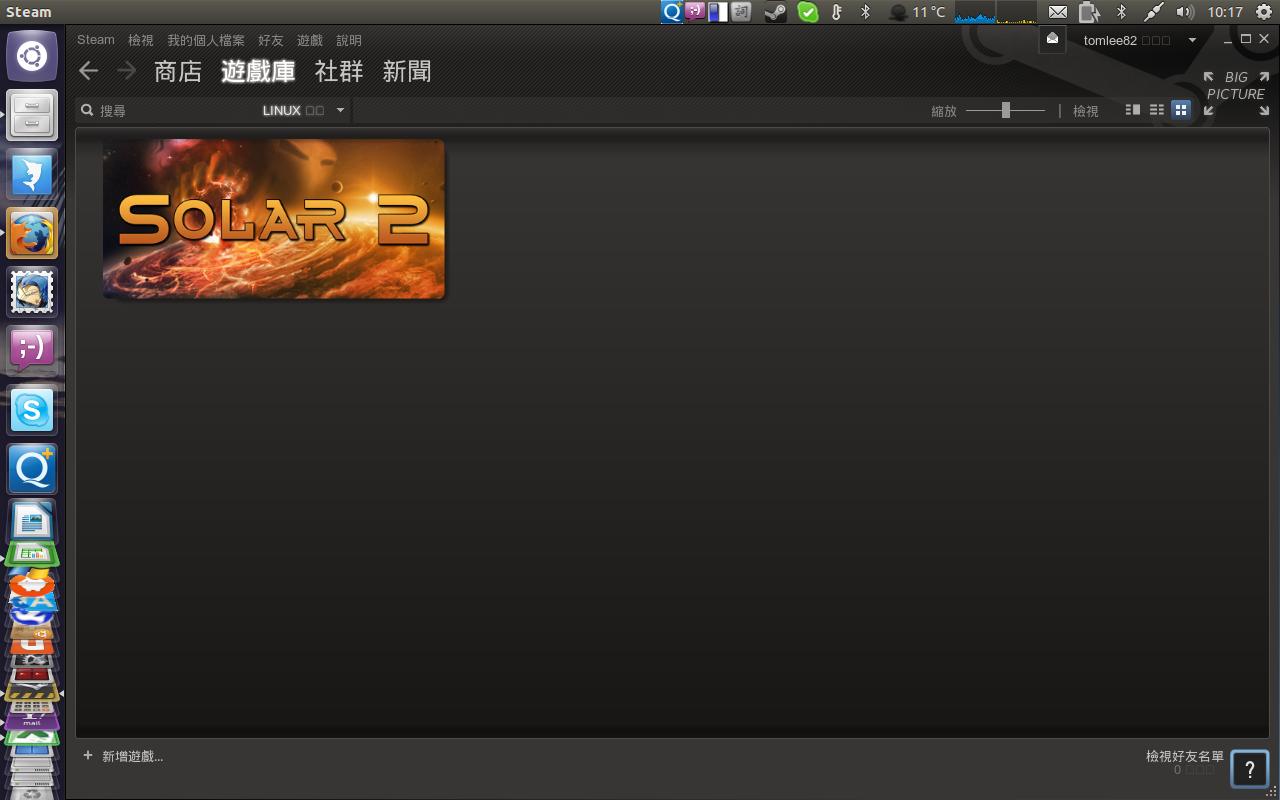Open the Steam menu
The width and height of the screenshot is (1280, 800).
(96, 40)
